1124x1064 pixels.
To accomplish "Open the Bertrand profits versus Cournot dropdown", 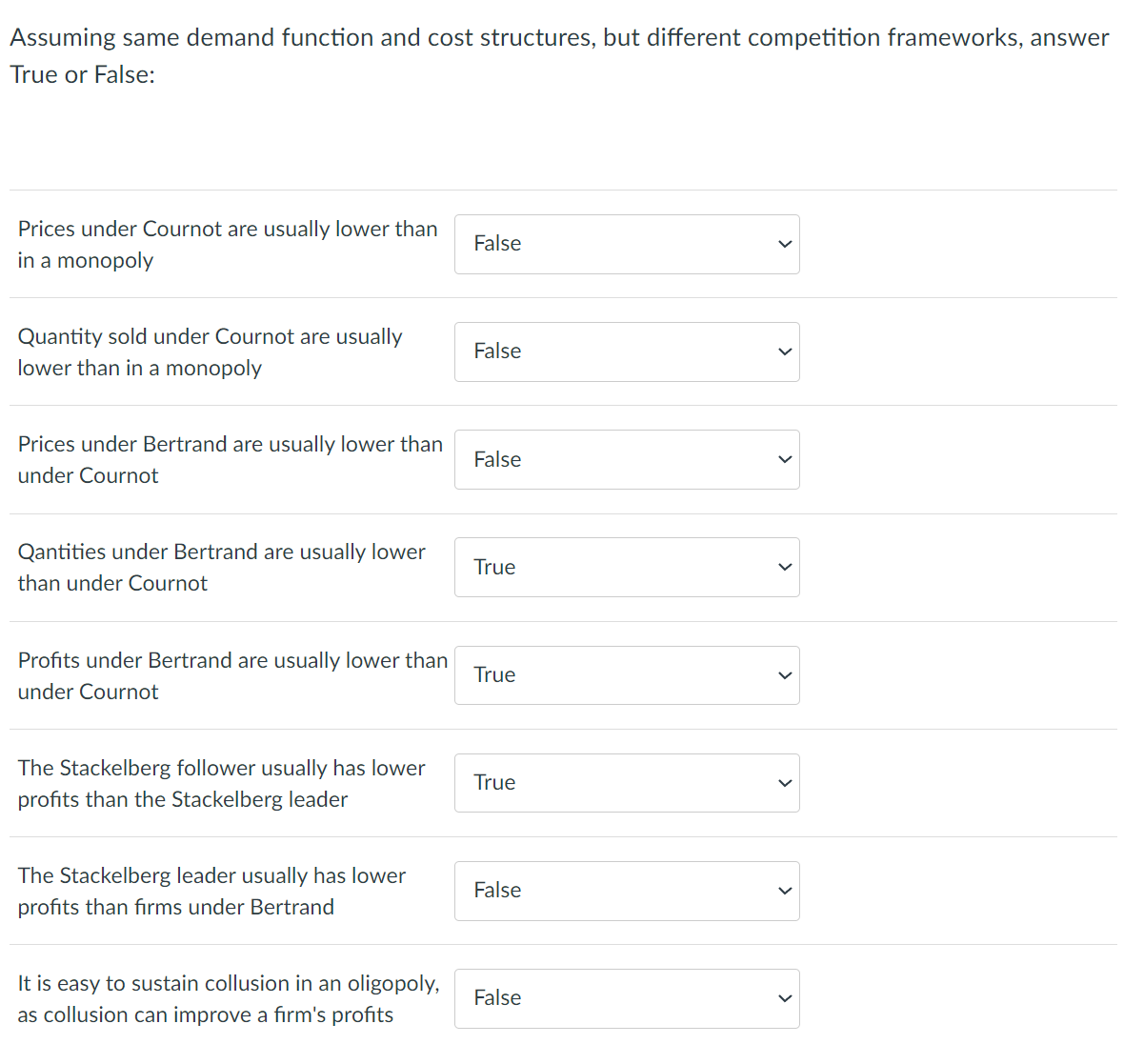I will click(x=626, y=675).
